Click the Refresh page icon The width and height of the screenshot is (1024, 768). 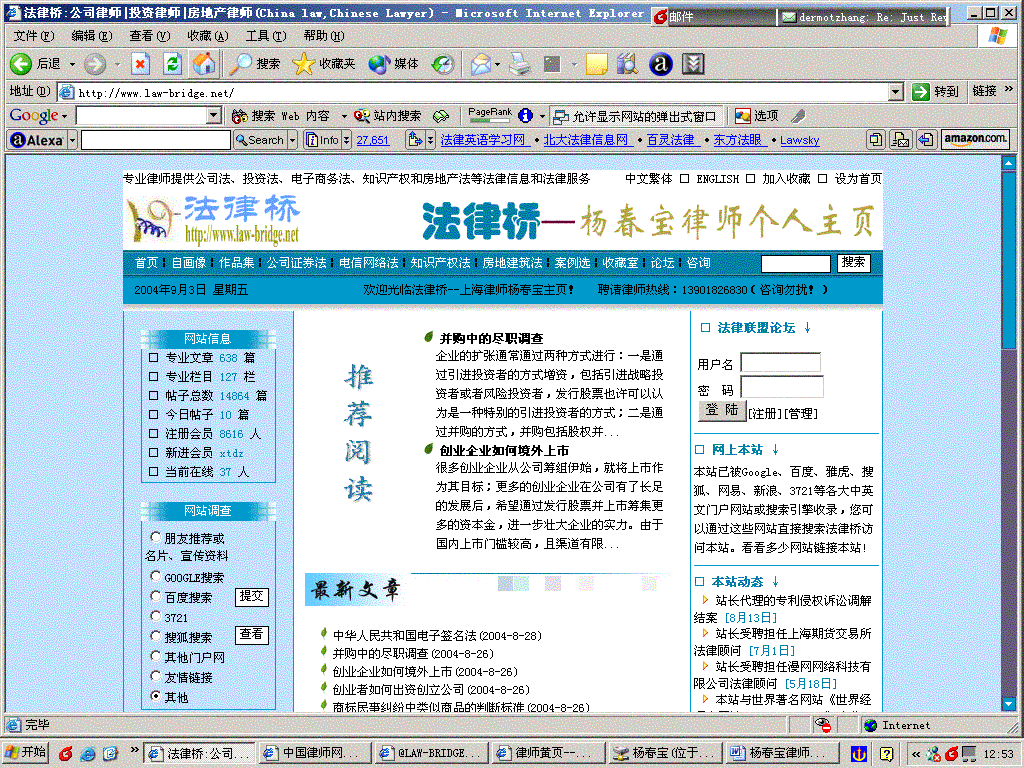point(172,64)
